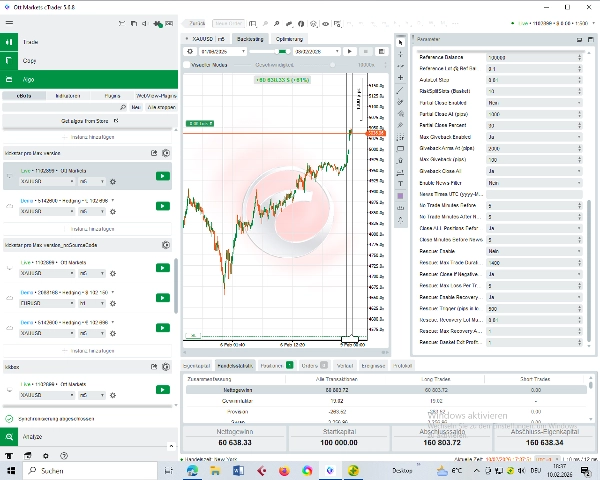
Task: Click the zoom in magnifier in chart toolbar
Action: coord(277,24)
